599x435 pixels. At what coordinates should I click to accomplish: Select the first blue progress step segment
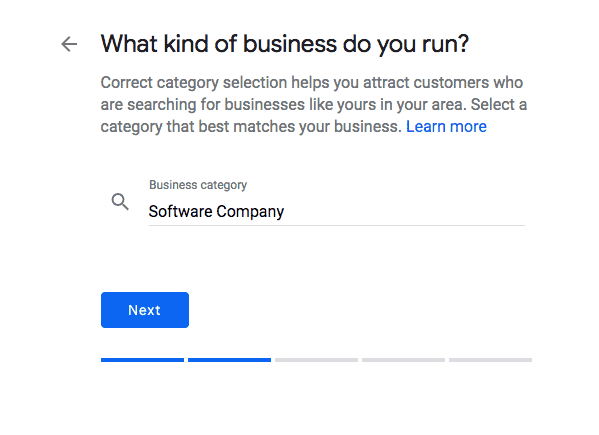(142, 360)
